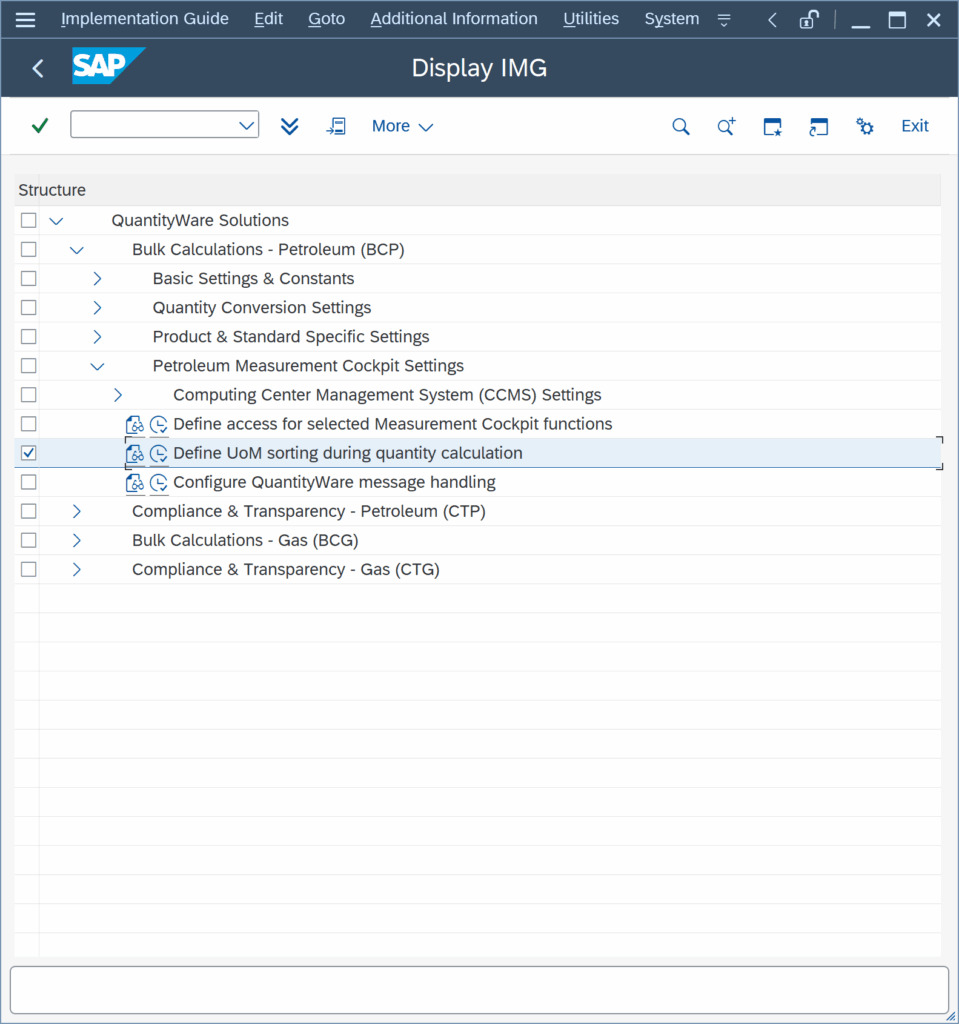
Task: Tick the Product & Standard Specific Settings checkbox
Action: pos(28,336)
